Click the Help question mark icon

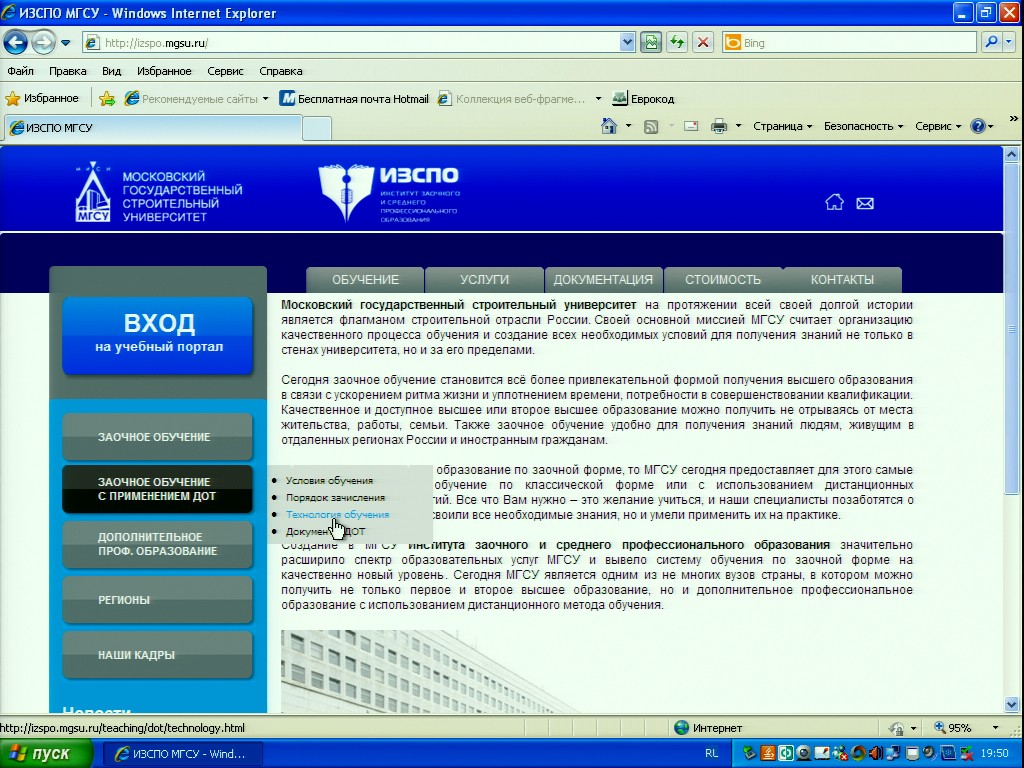(x=978, y=126)
